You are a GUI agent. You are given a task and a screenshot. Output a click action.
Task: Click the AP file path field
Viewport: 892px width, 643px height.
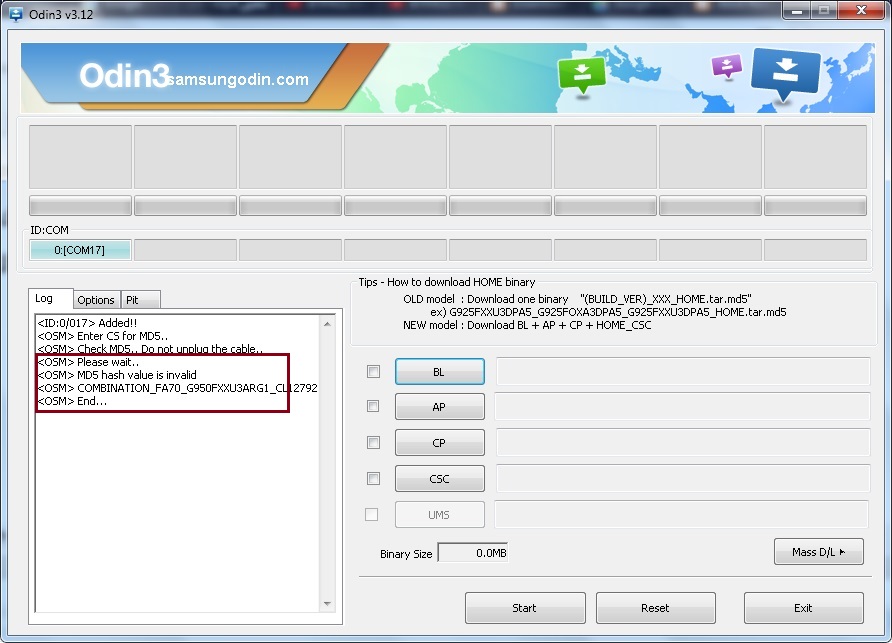pyautogui.click(x=683, y=407)
